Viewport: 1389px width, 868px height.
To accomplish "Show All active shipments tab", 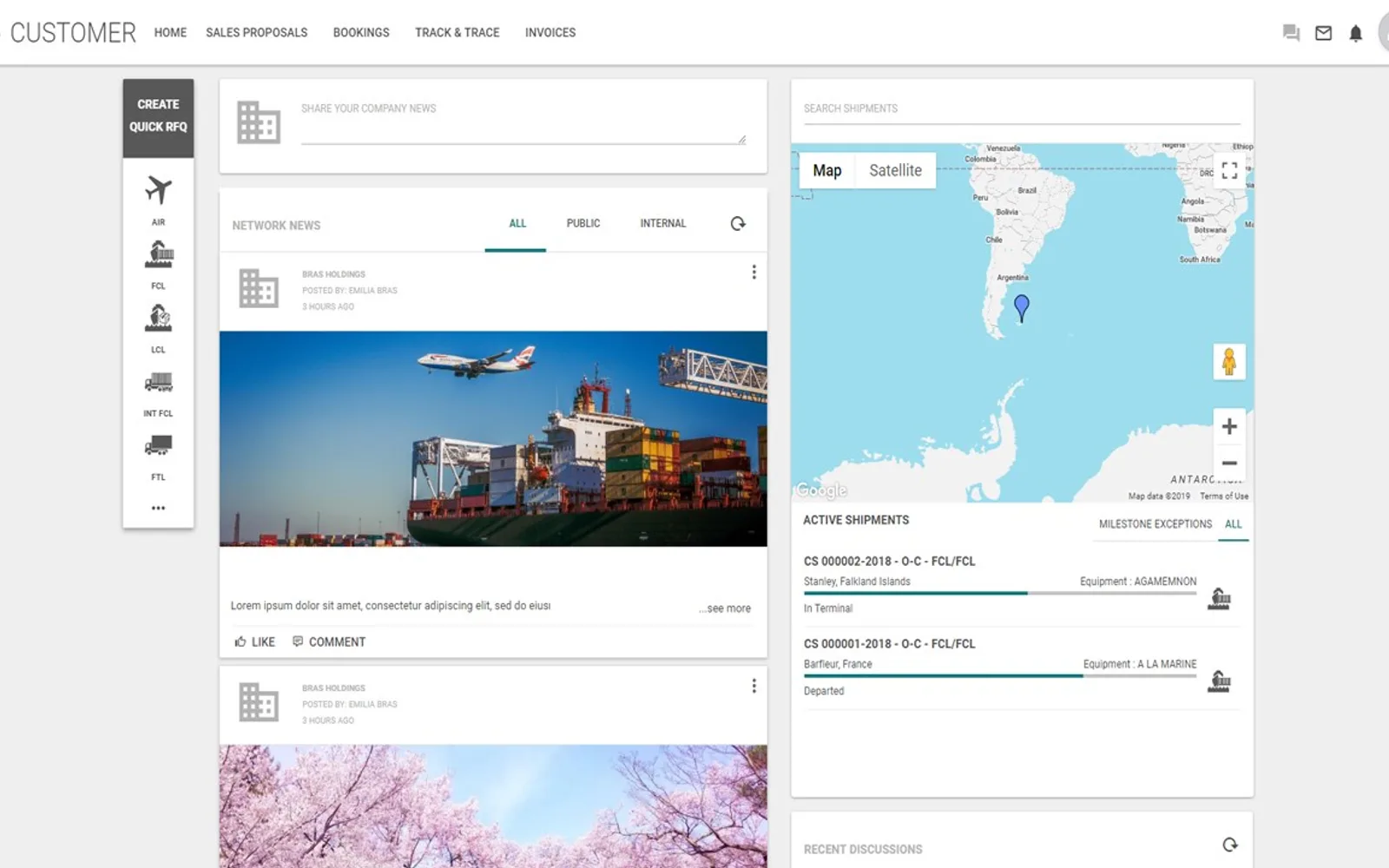I will coord(1233,523).
